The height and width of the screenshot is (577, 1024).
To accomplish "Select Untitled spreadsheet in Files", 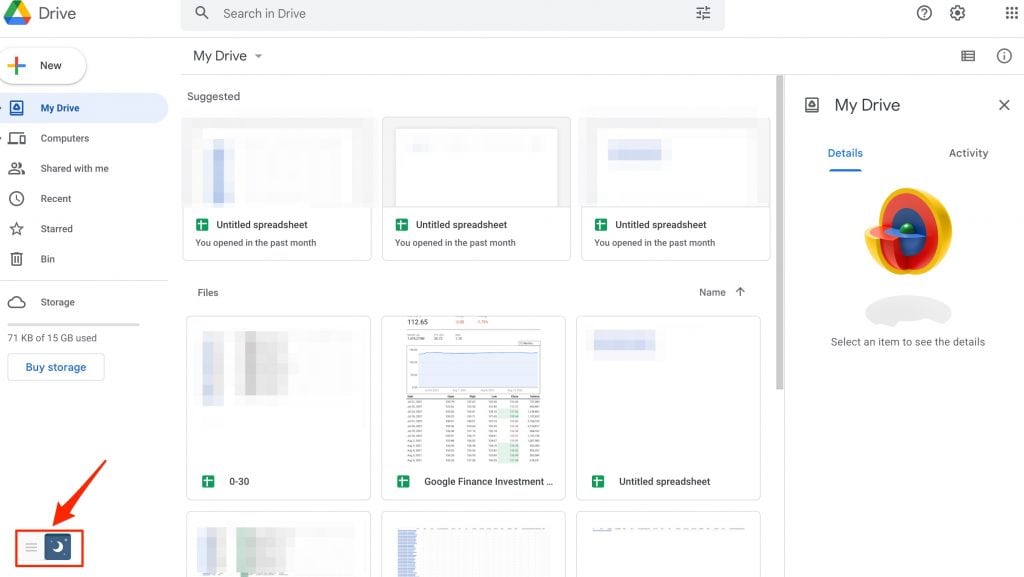I will (x=668, y=408).
